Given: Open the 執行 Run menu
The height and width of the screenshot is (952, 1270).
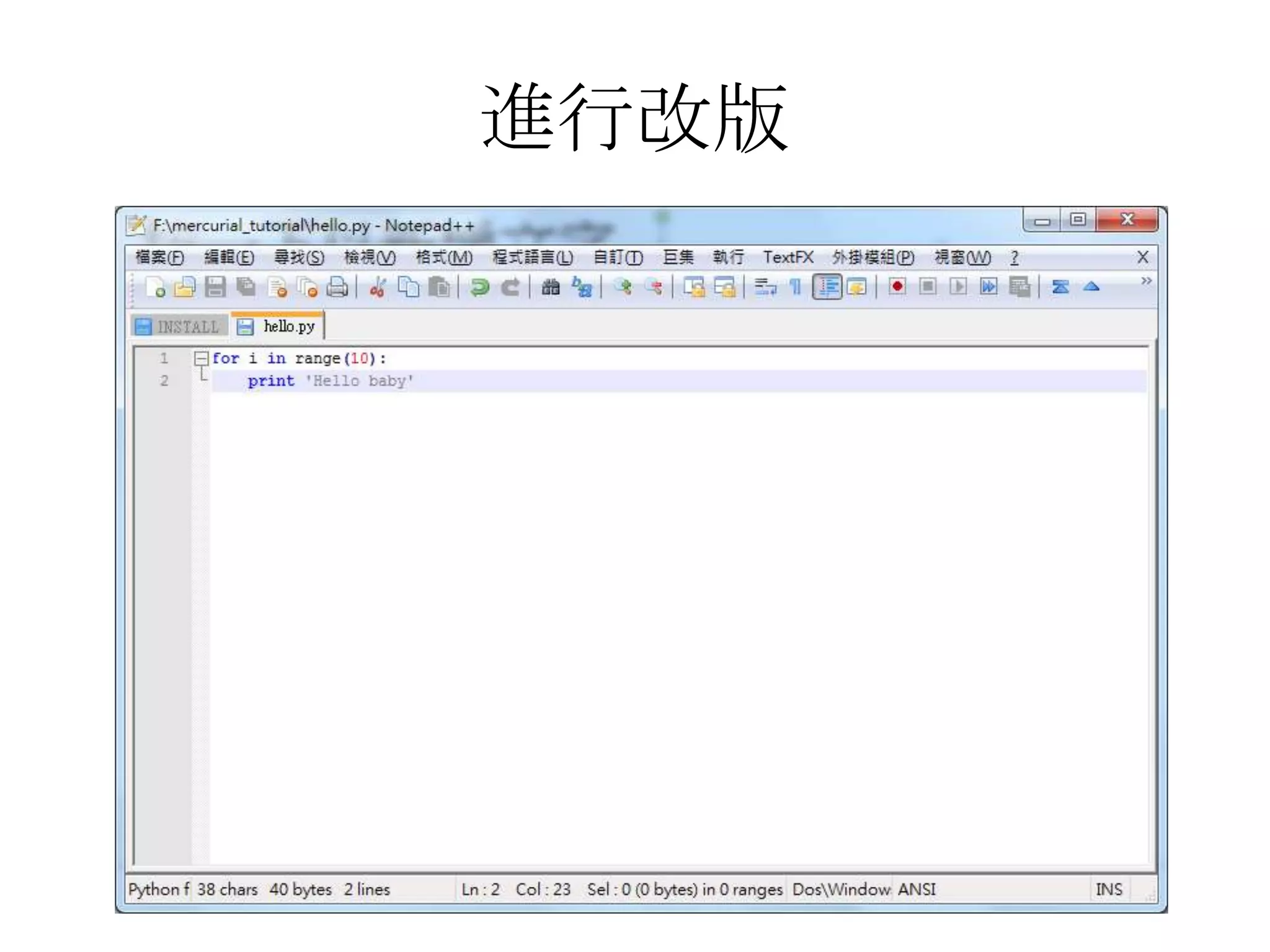Looking at the screenshot, I should coord(728,257).
